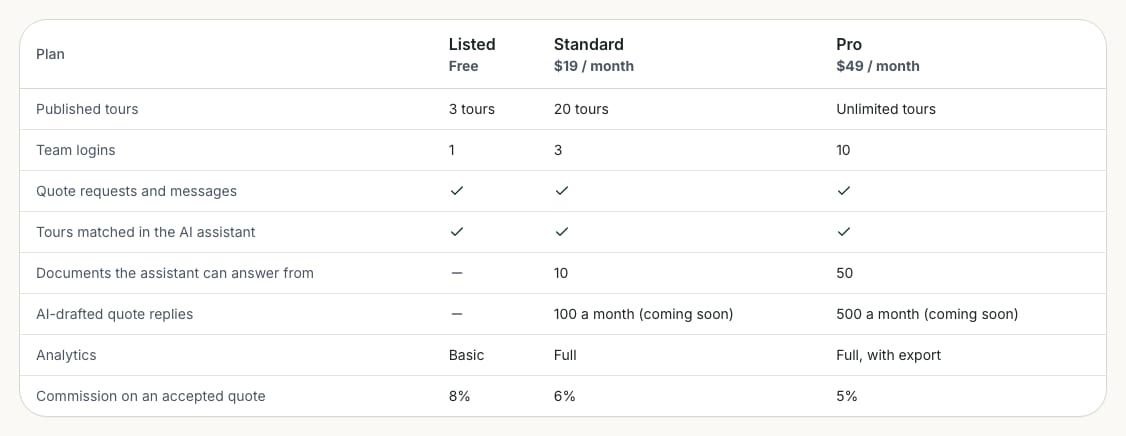Screen dimensions: 1126x436
Task: Click the Team logins row label
Action: pyautogui.click(x=75, y=150)
